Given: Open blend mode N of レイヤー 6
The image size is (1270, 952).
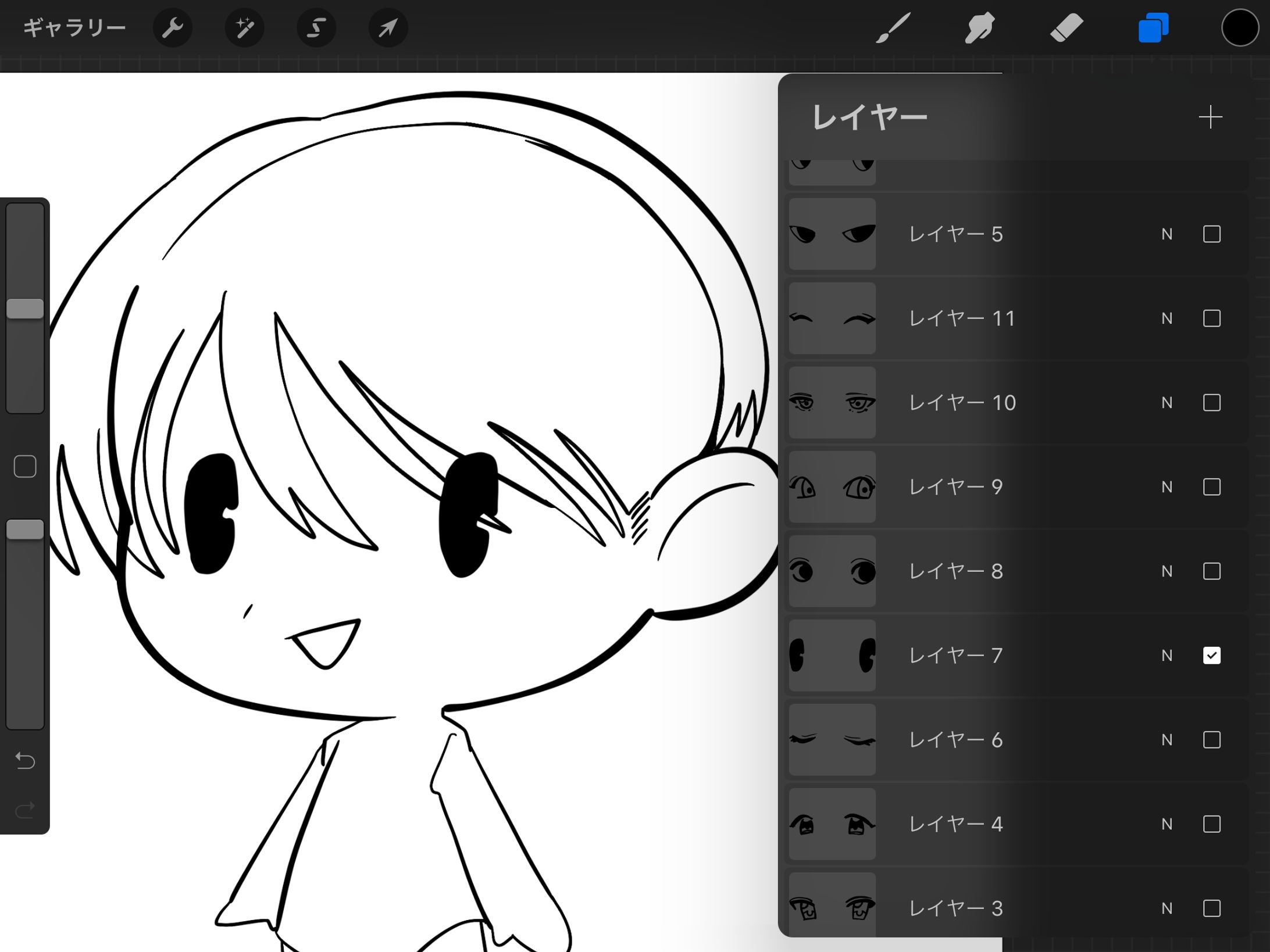Looking at the screenshot, I should (1166, 740).
